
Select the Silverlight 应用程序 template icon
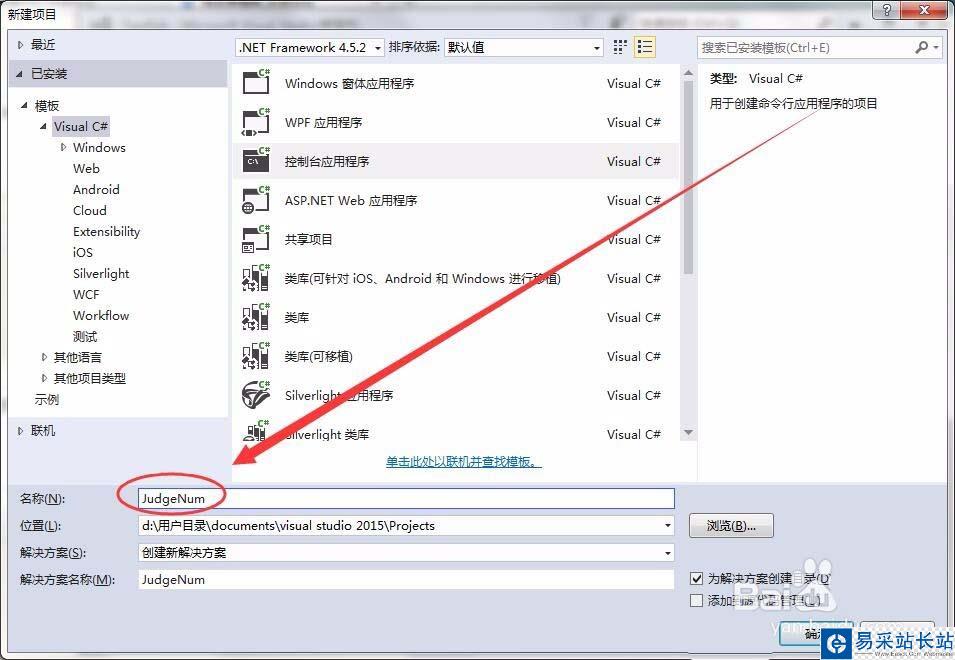coord(256,394)
